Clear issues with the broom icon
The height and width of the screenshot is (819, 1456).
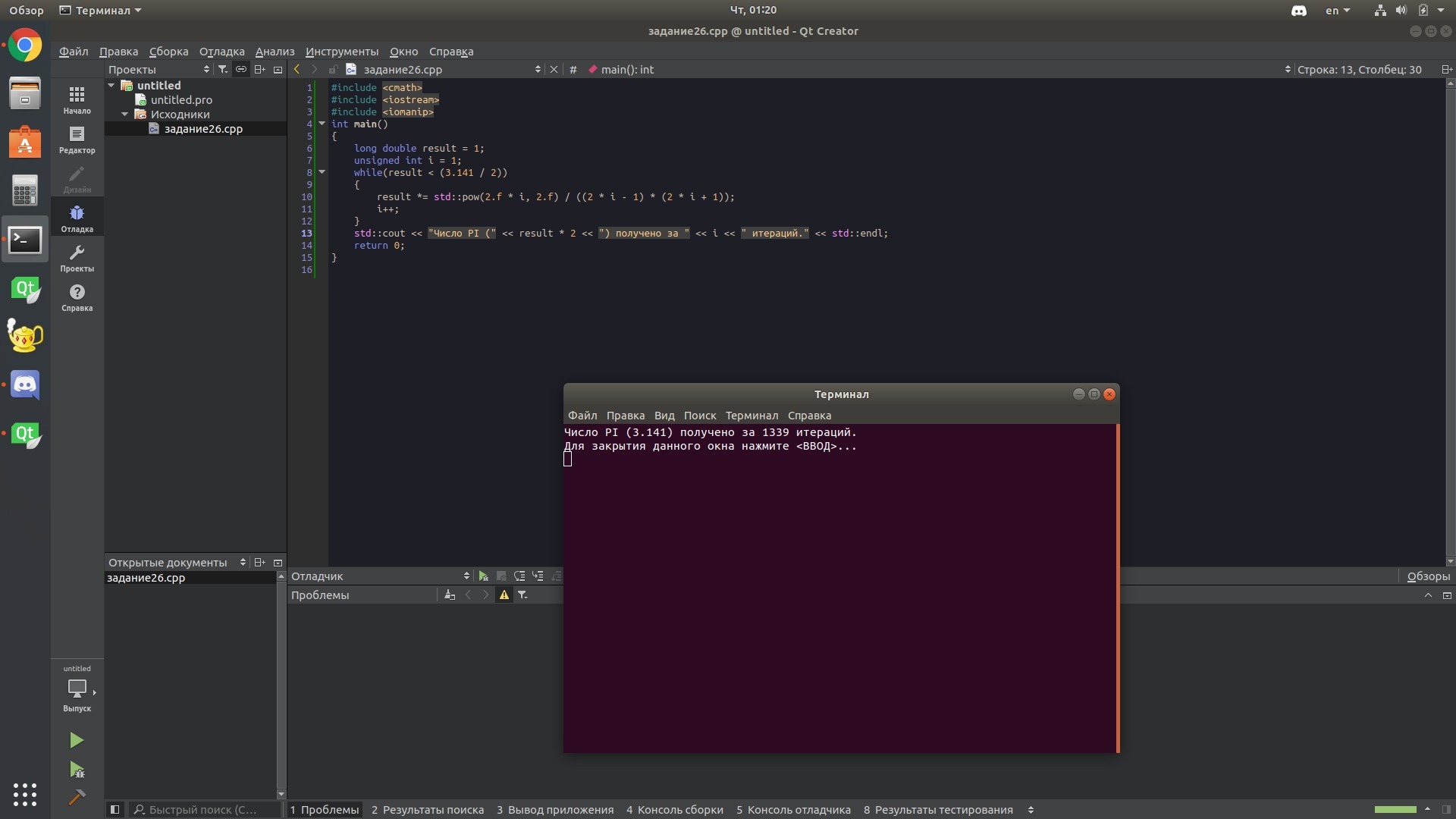(x=450, y=595)
